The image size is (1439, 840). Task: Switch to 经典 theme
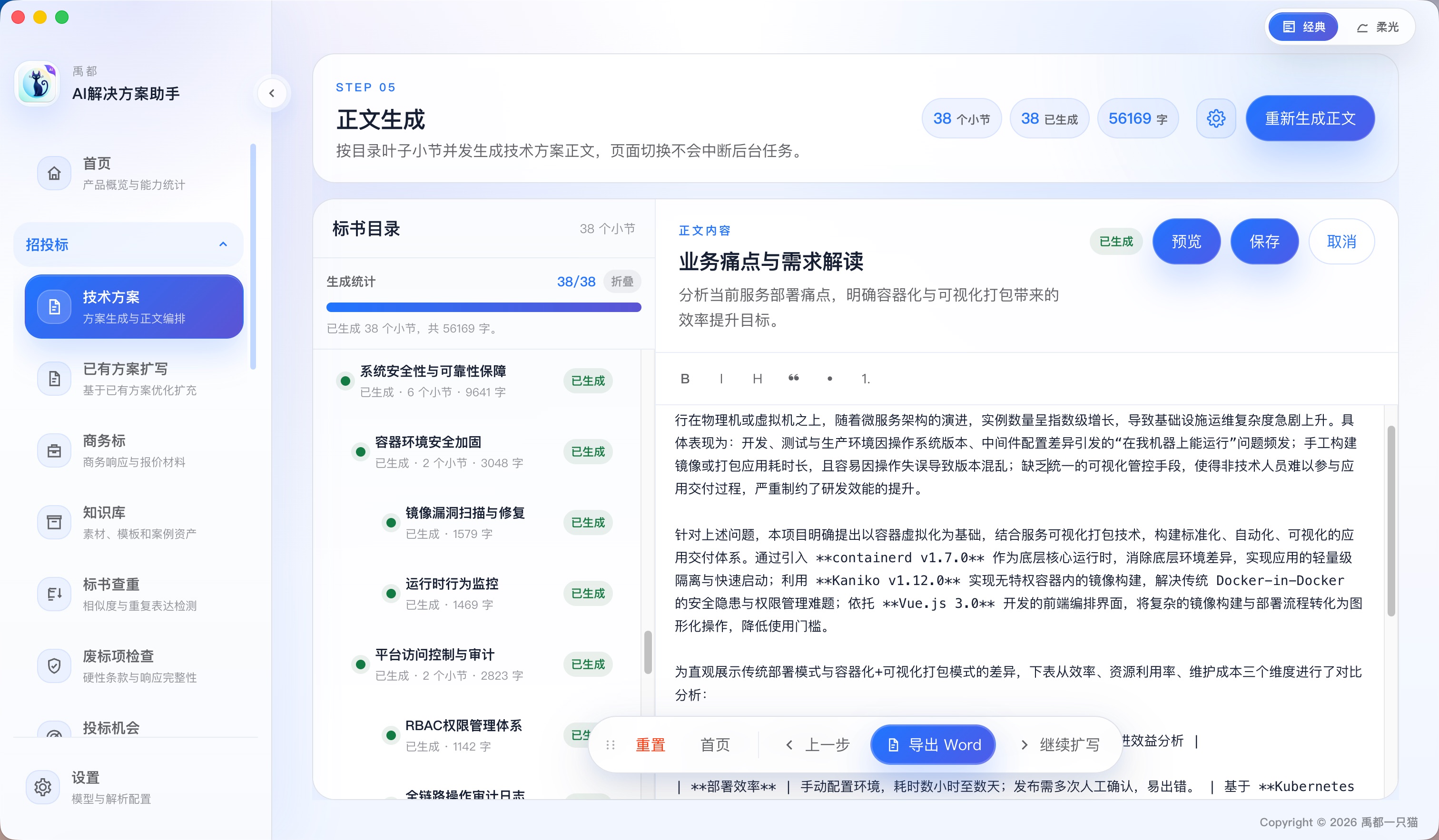(x=1303, y=27)
